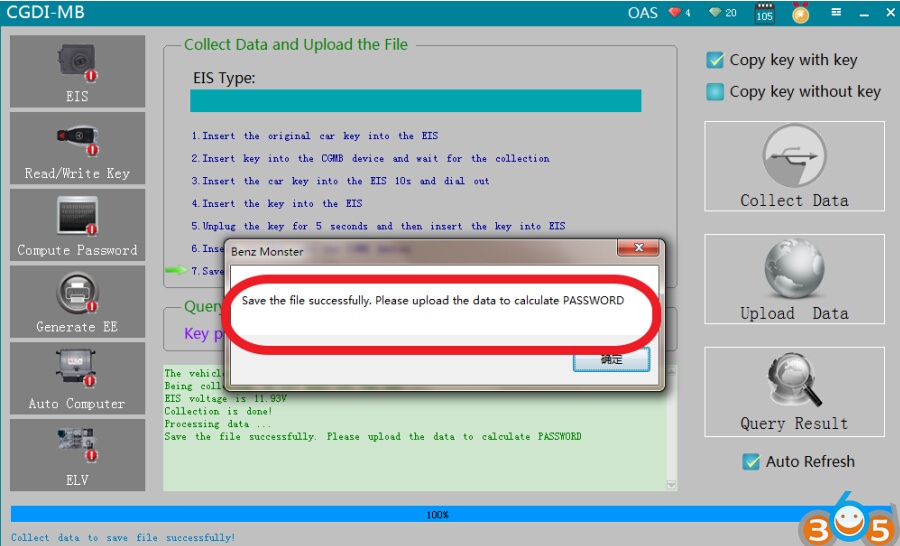Minimize the CGDI-MB window
The height and width of the screenshot is (546, 900).
864,13
